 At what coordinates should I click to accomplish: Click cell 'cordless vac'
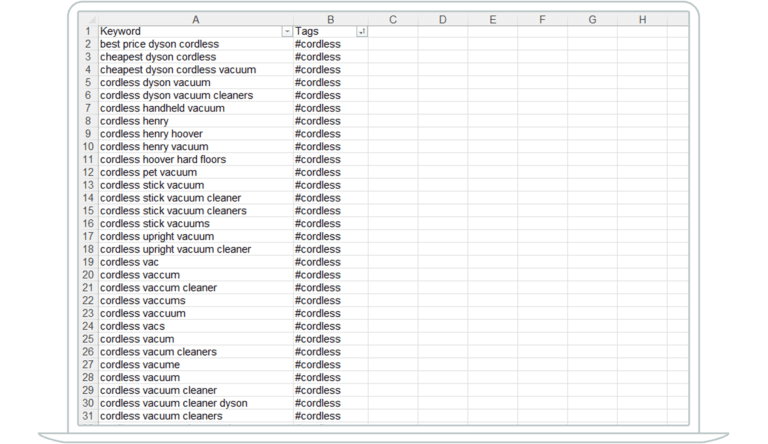195,262
